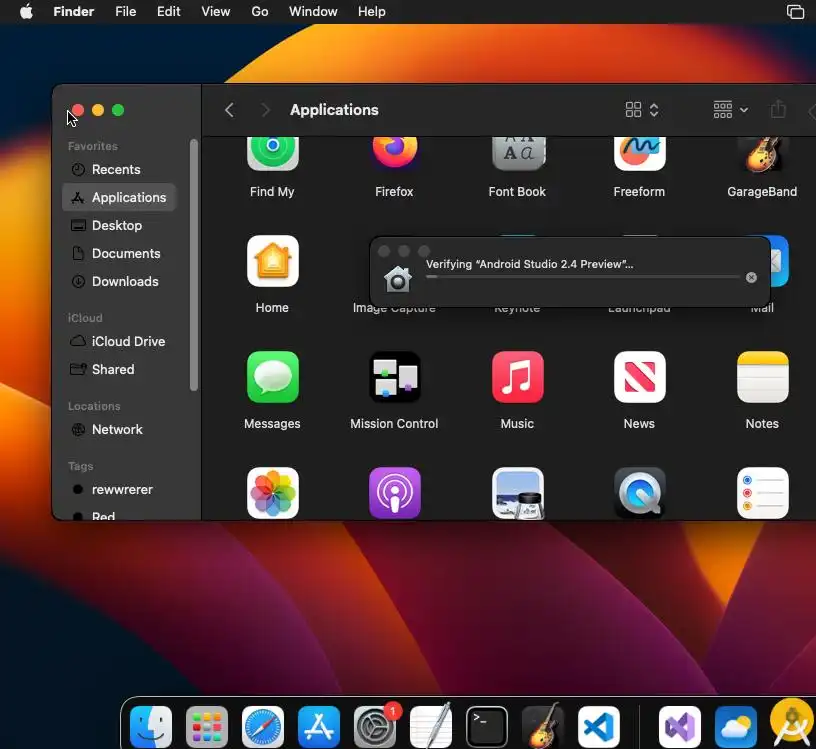Select Applications in the sidebar

point(119,197)
